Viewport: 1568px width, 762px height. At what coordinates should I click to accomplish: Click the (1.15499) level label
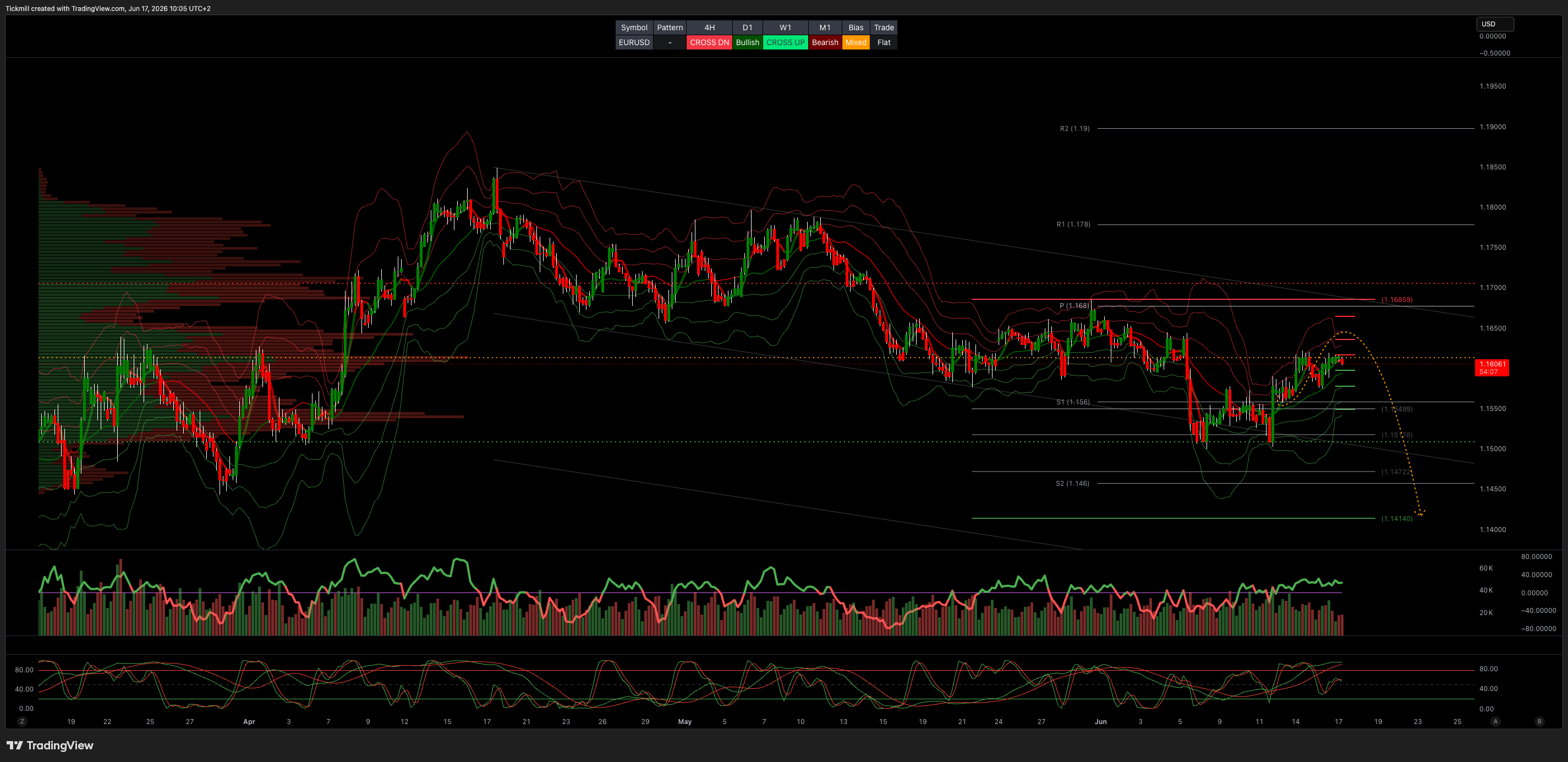pyautogui.click(x=1396, y=409)
